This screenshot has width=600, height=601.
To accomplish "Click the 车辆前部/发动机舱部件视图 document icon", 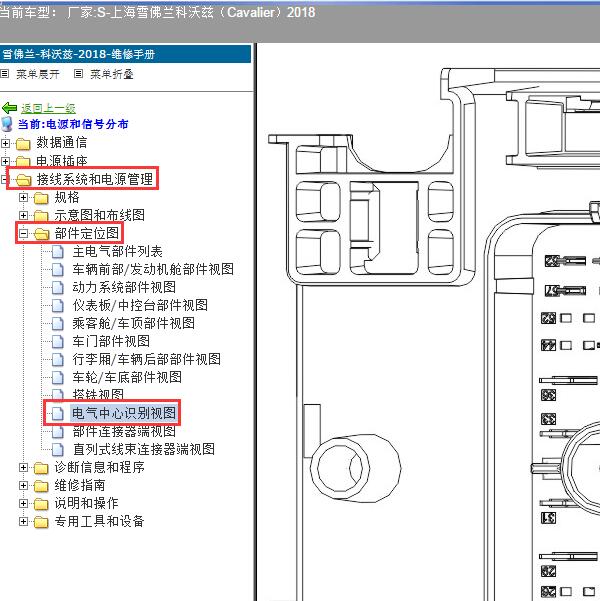I will pyautogui.click(x=58, y=269).
